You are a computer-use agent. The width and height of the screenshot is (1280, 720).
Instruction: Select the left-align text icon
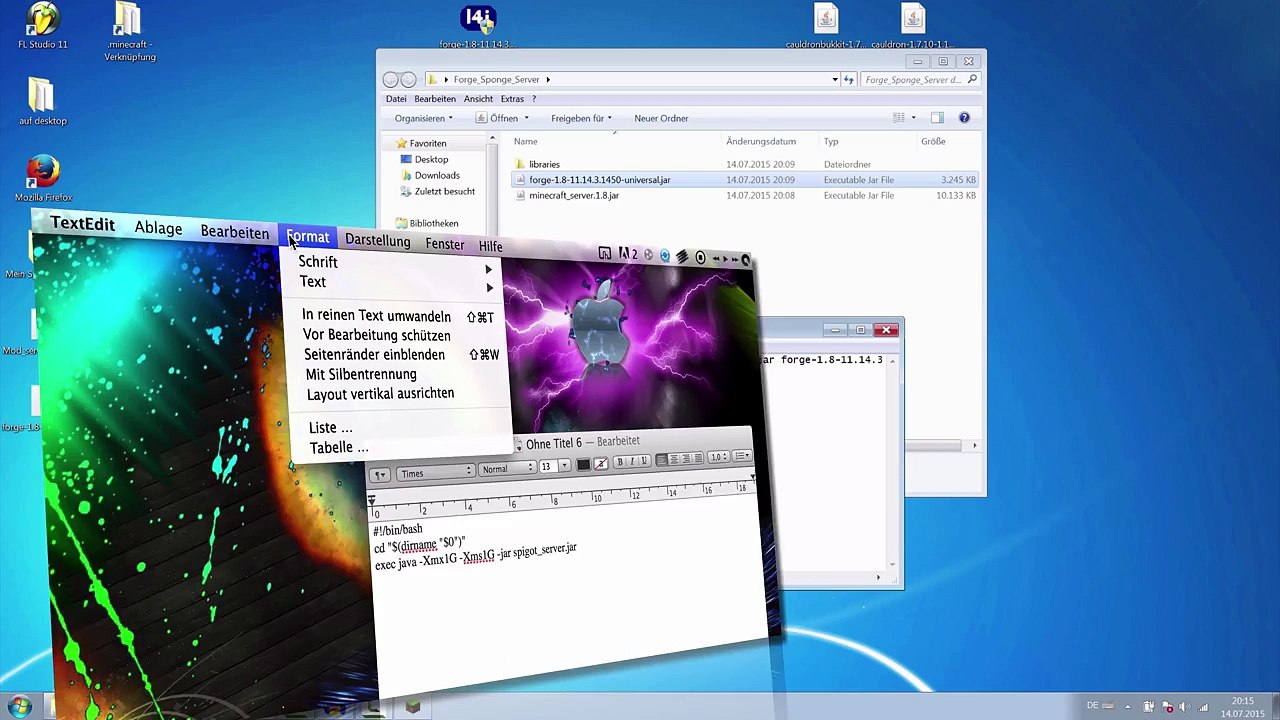(663, 459)
